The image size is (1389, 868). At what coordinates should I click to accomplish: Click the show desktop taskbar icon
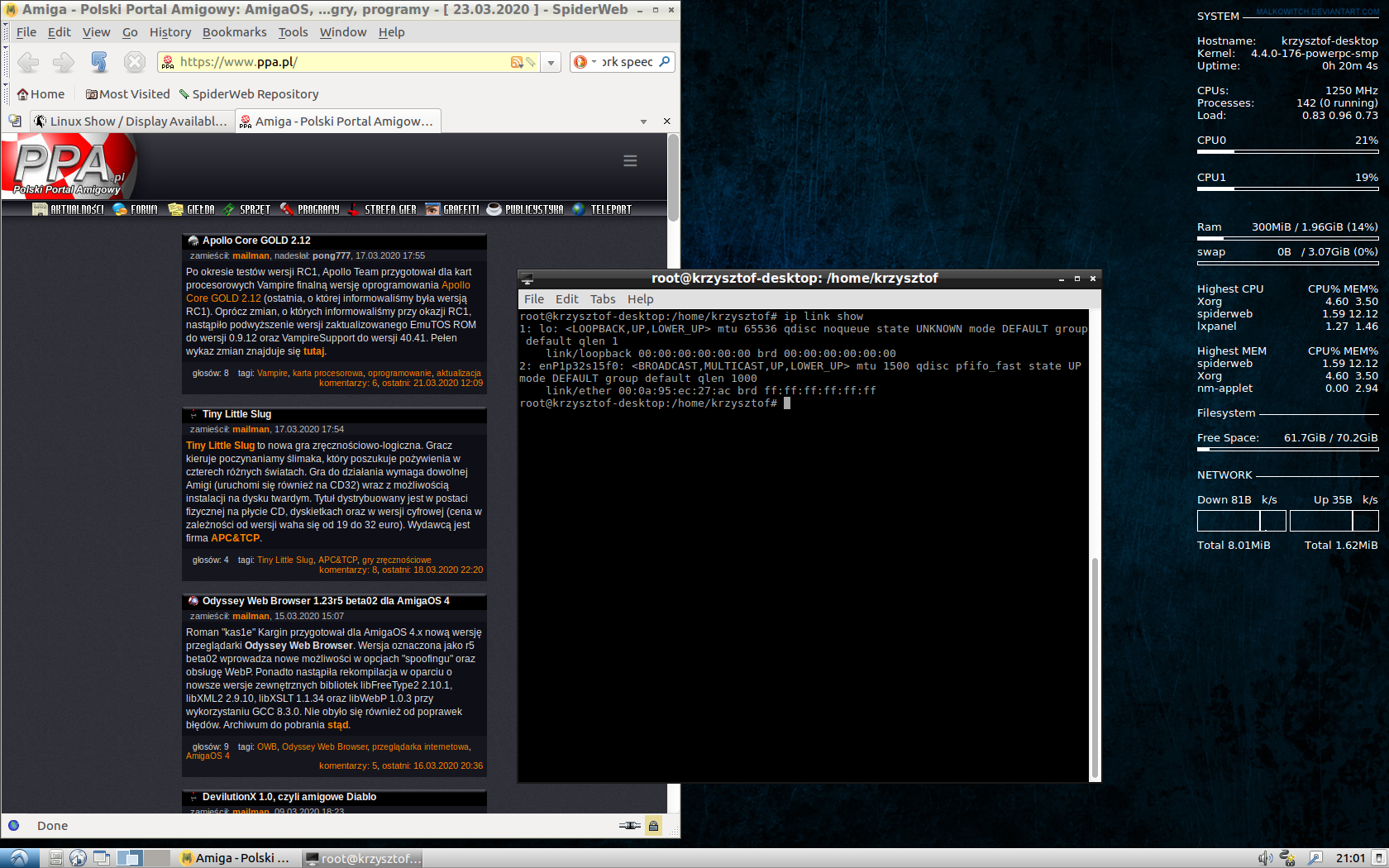(x=102, y=858)
